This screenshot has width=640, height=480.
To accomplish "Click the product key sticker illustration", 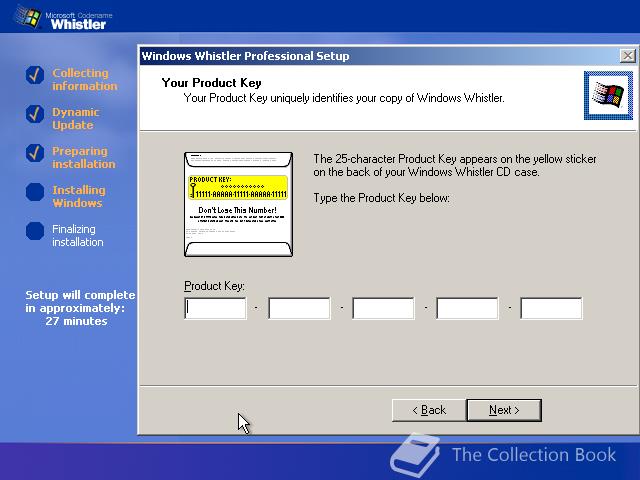I will (x=238, y=204).
